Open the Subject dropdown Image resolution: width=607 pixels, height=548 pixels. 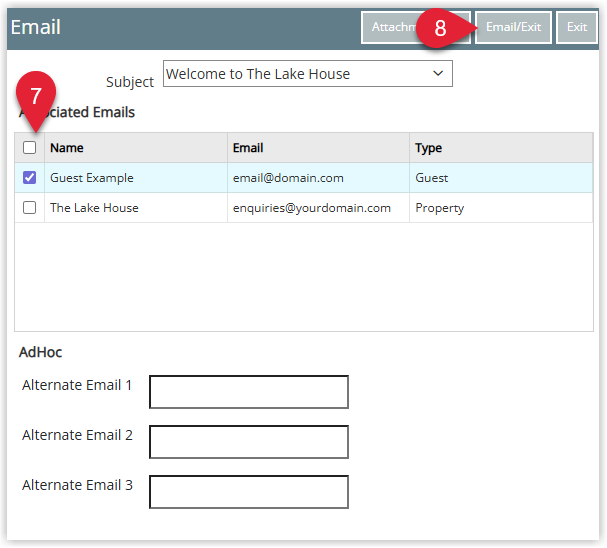(307, 74)
